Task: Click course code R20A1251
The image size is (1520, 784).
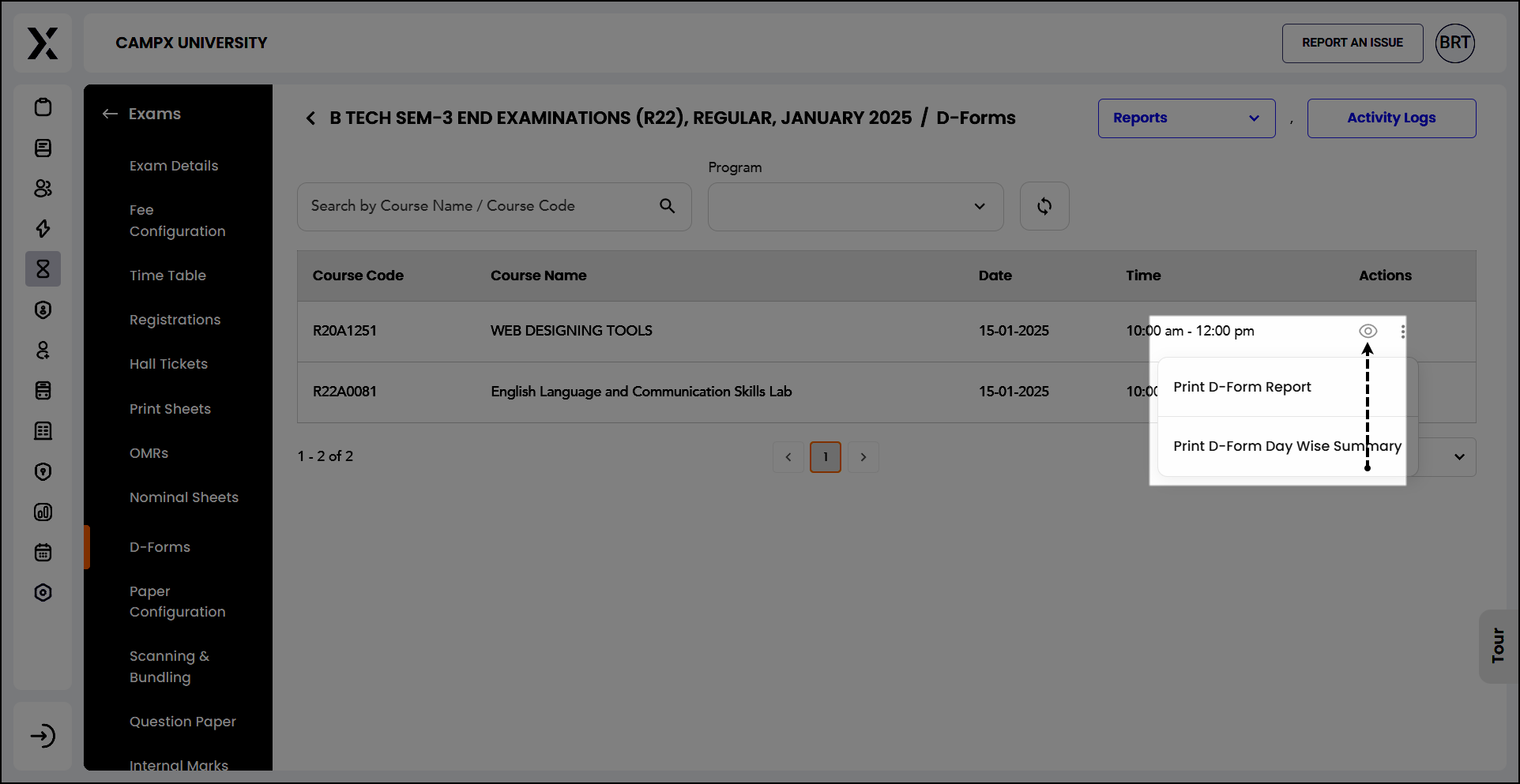Action: [x=344, y=331]
